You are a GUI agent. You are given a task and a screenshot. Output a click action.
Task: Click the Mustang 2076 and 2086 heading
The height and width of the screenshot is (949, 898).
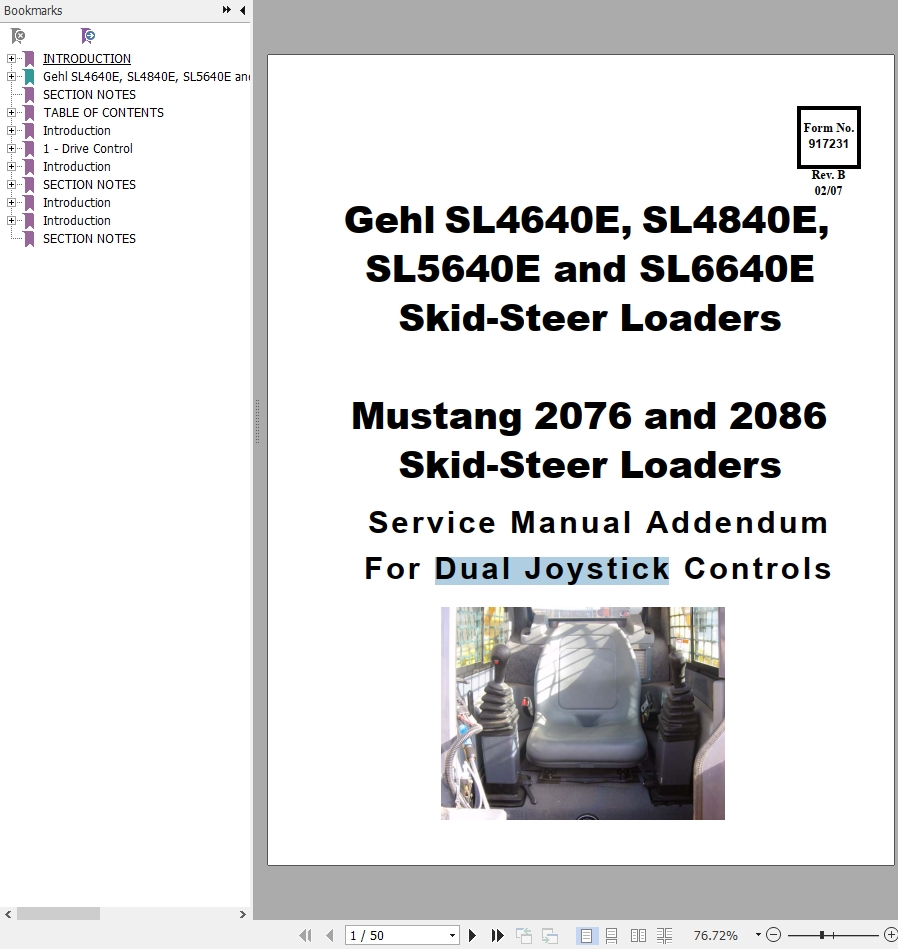point(589,416)
